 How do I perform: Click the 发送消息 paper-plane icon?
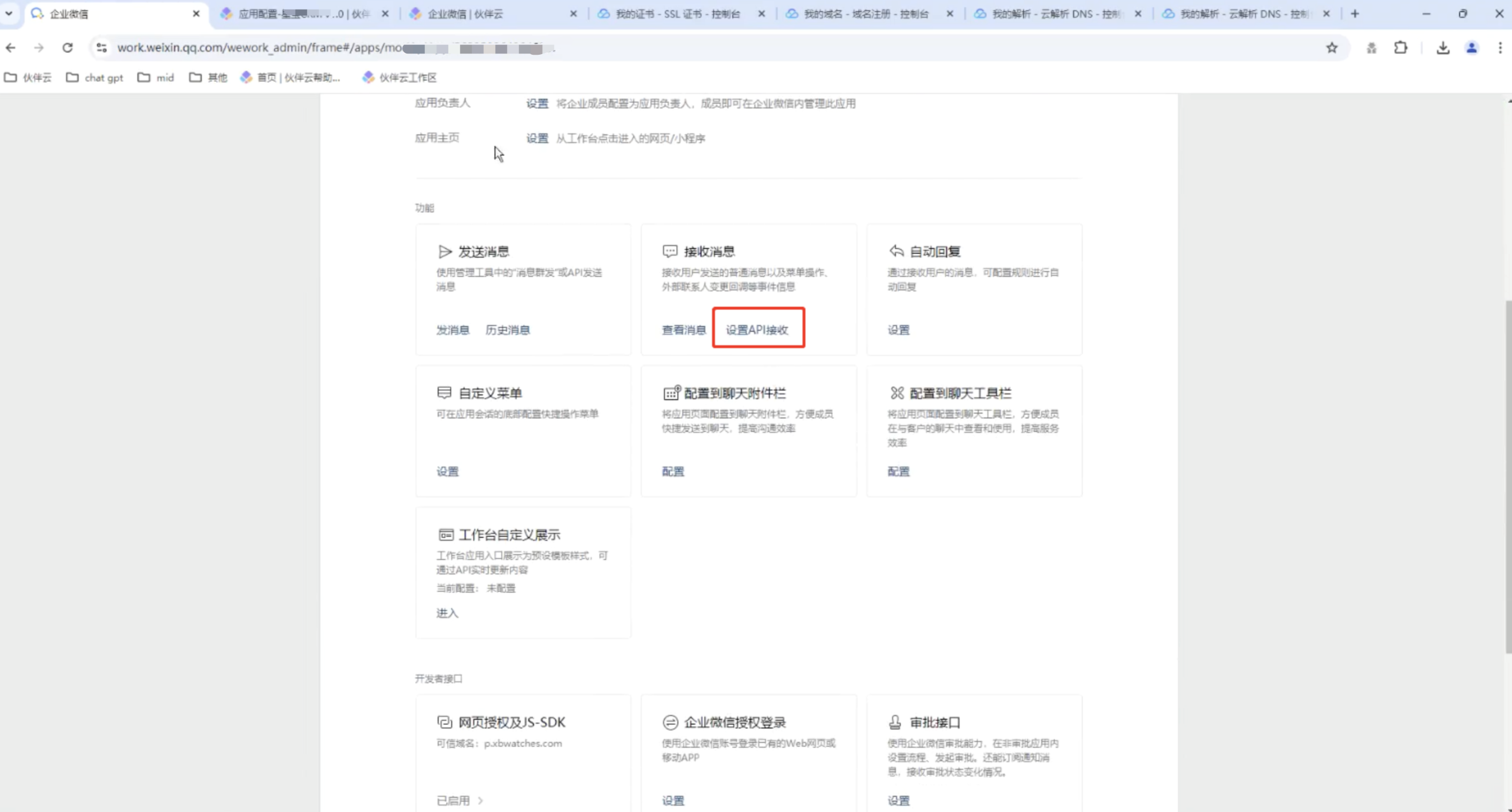(445, 252)
